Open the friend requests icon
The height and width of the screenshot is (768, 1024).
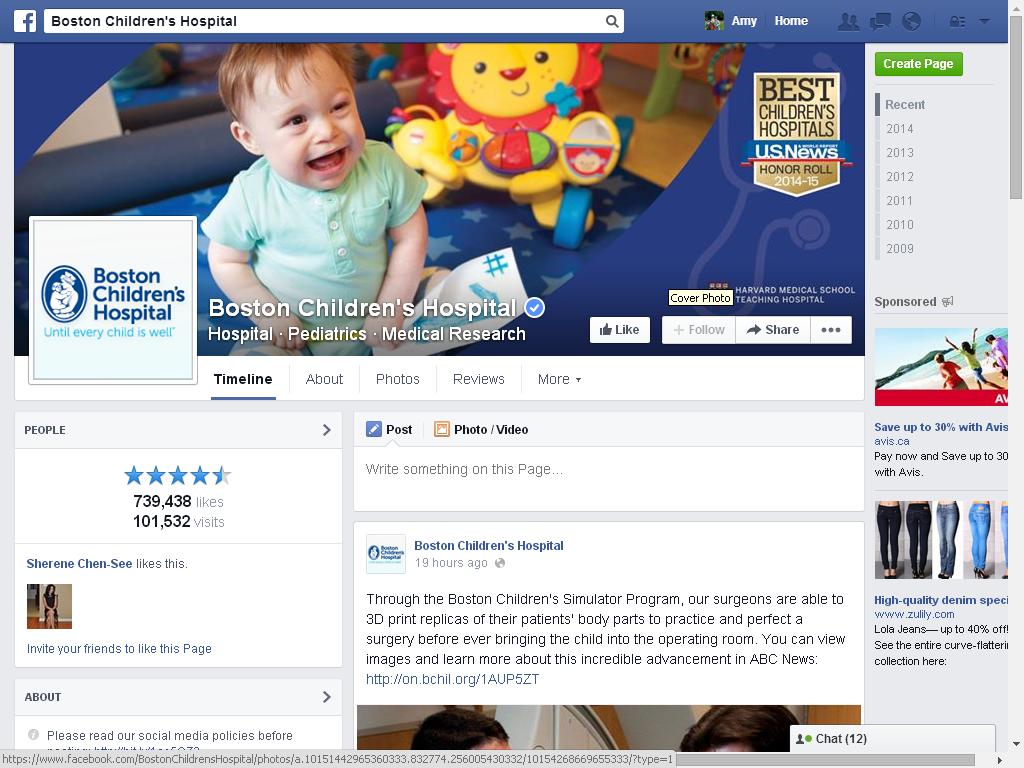848,22
